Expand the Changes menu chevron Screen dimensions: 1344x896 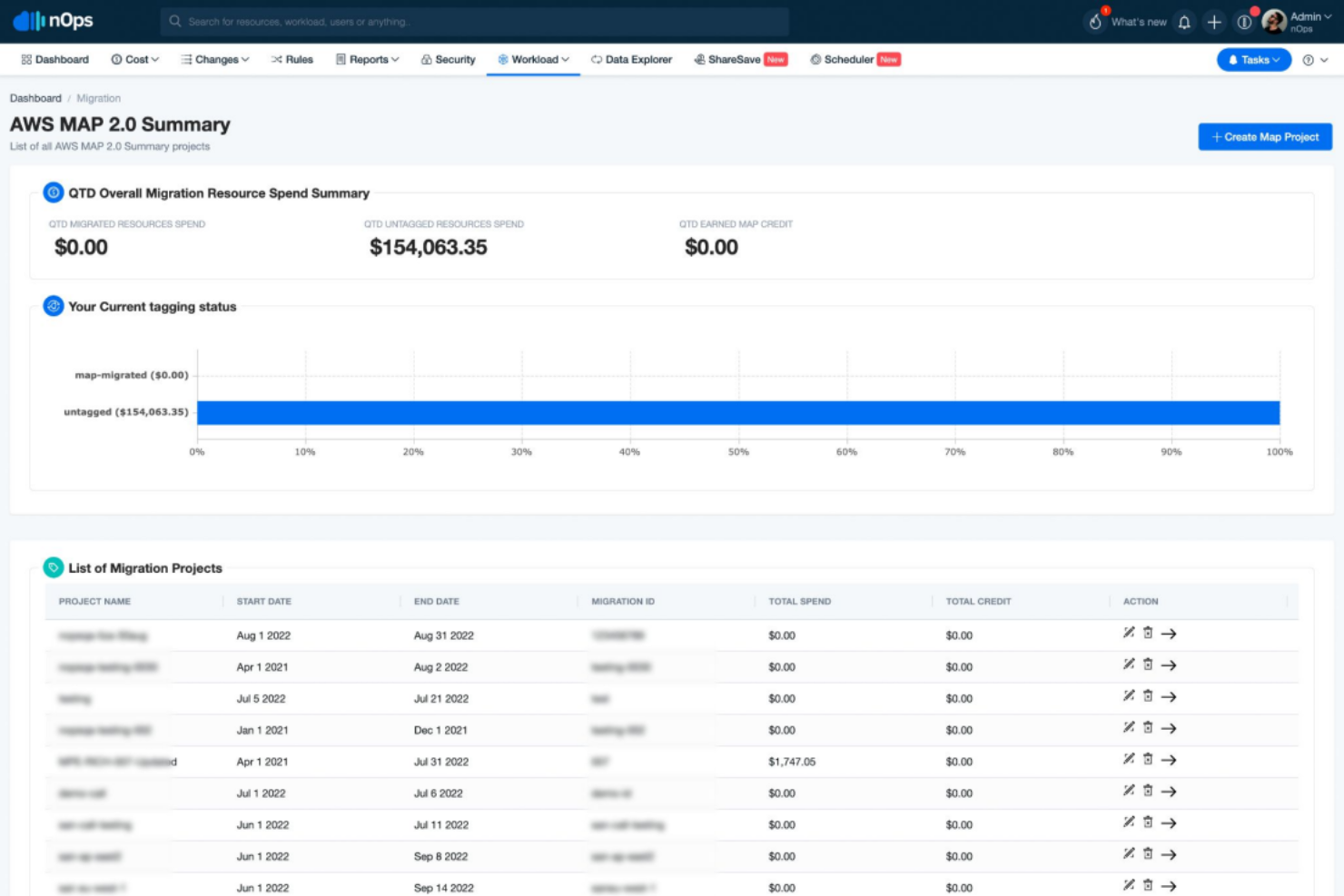pyautogui.click(x=246, y=59)
